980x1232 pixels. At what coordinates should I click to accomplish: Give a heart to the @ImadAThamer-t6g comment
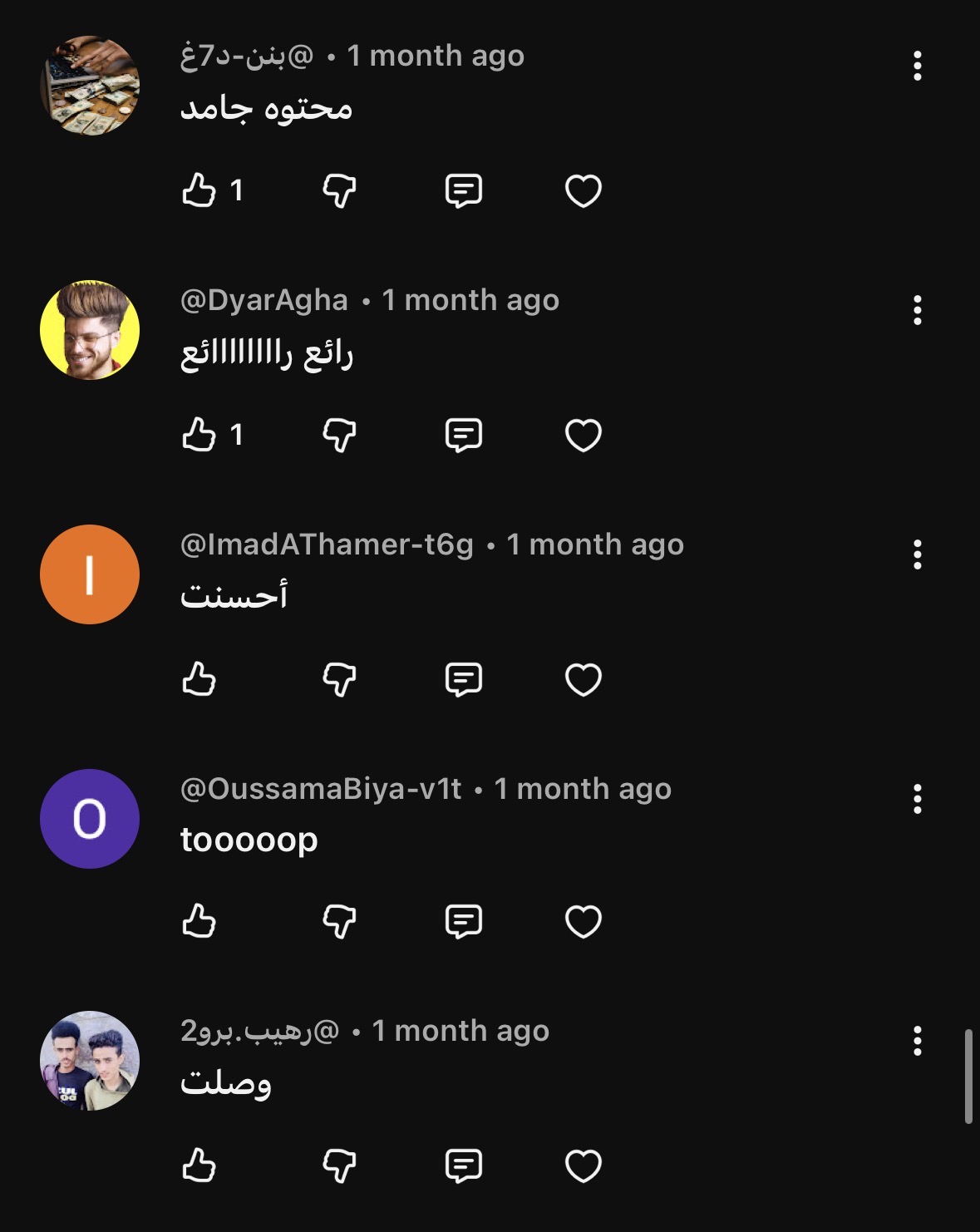(x=583, y=679)
